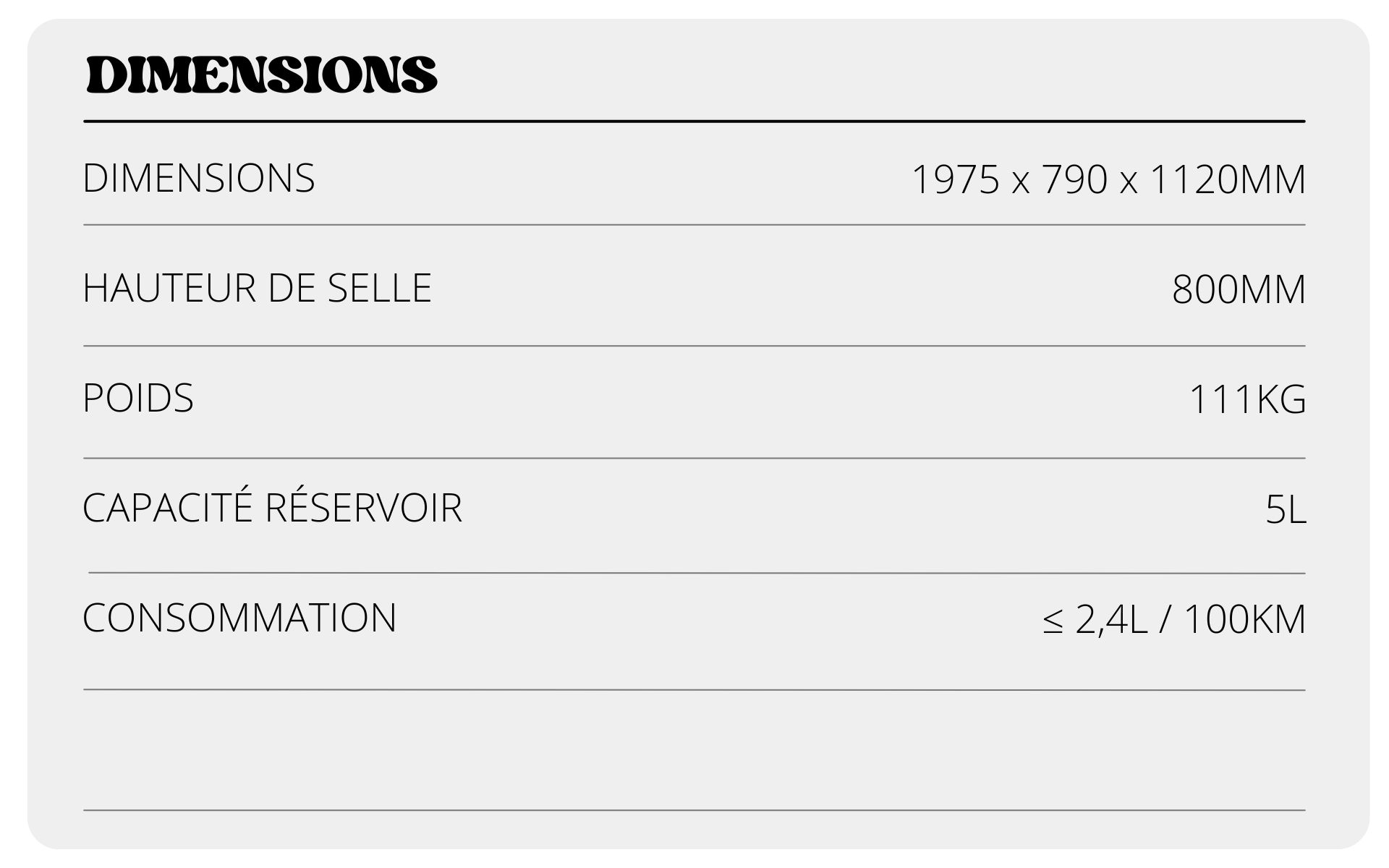Click the 1975 x 790 x 1120MM value
The height and width of the screenshot is (868, 1389).
tap(1108, 179)
